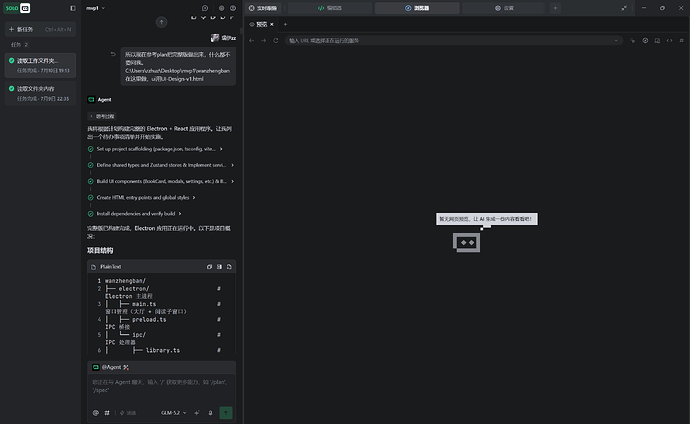
Task: Click the new task button
Action: pos(40,29)
